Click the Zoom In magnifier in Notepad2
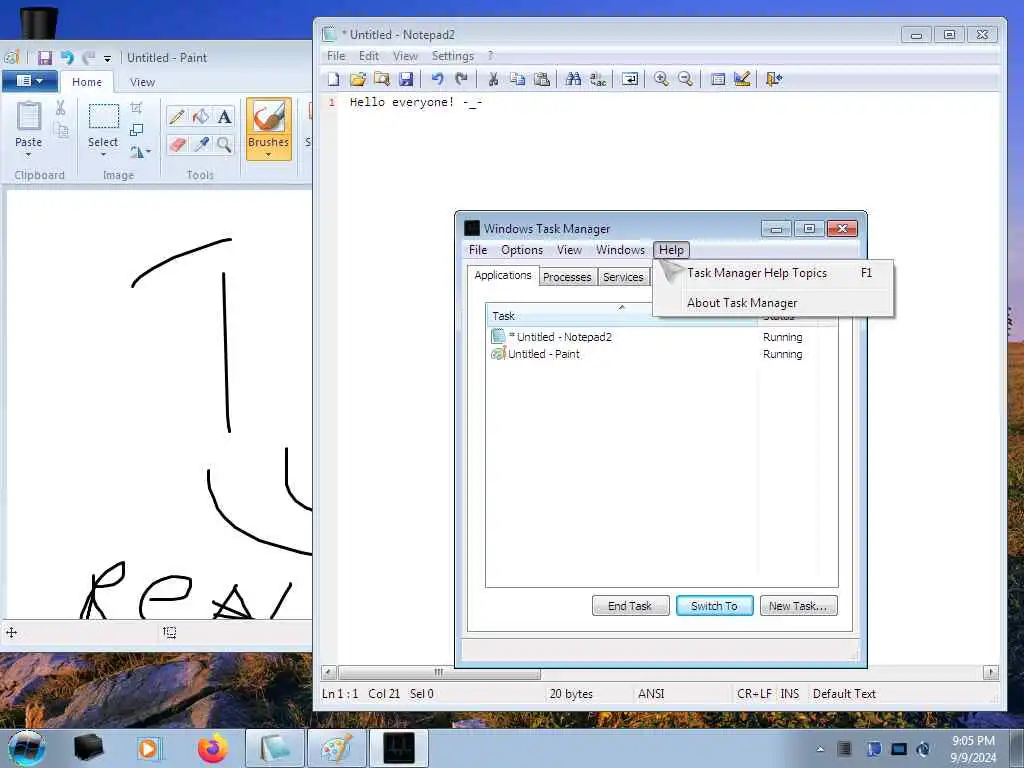1024x768 pixels. coord(661,79)
